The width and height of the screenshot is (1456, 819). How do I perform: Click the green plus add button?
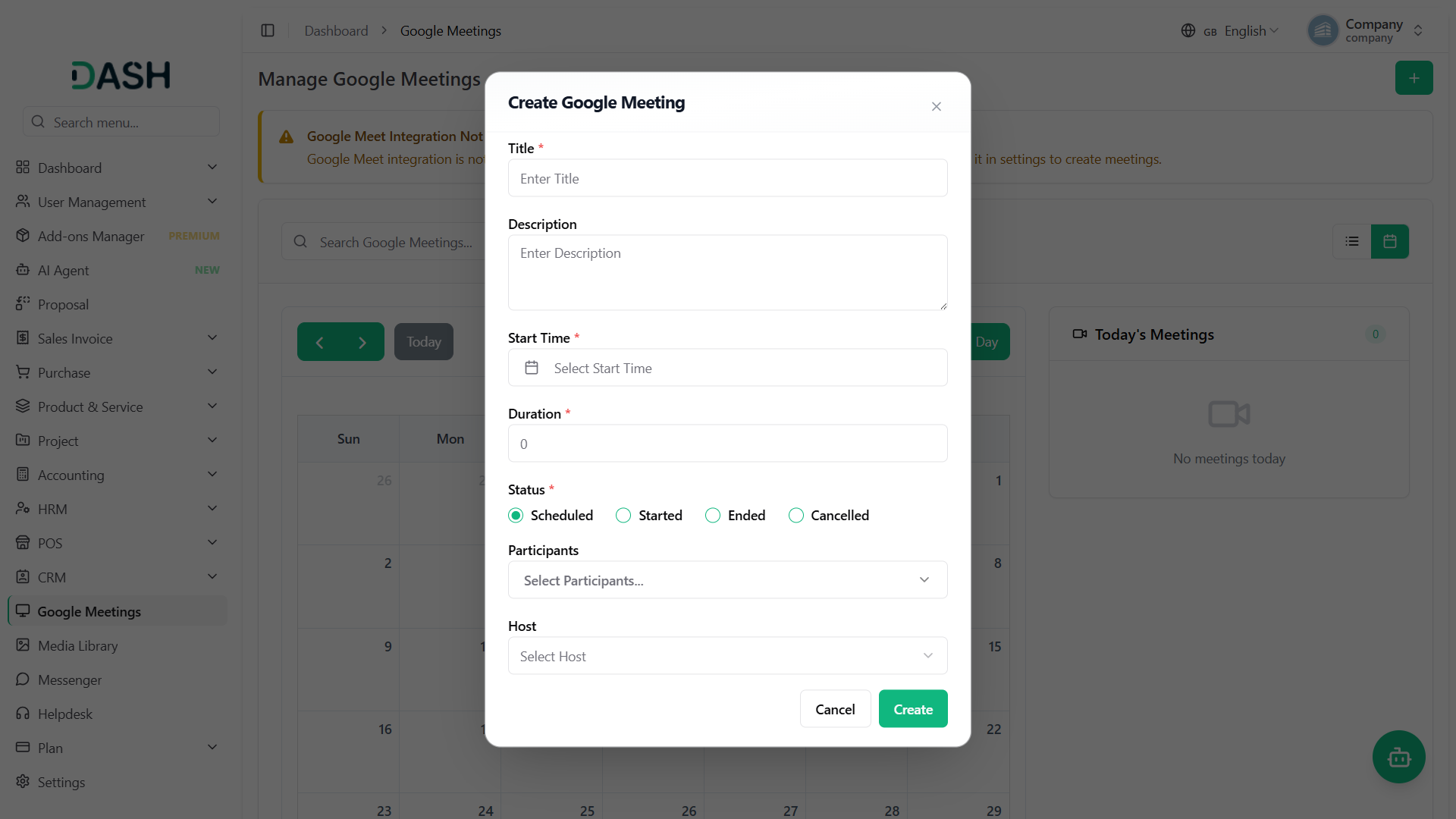point(1414,78)
